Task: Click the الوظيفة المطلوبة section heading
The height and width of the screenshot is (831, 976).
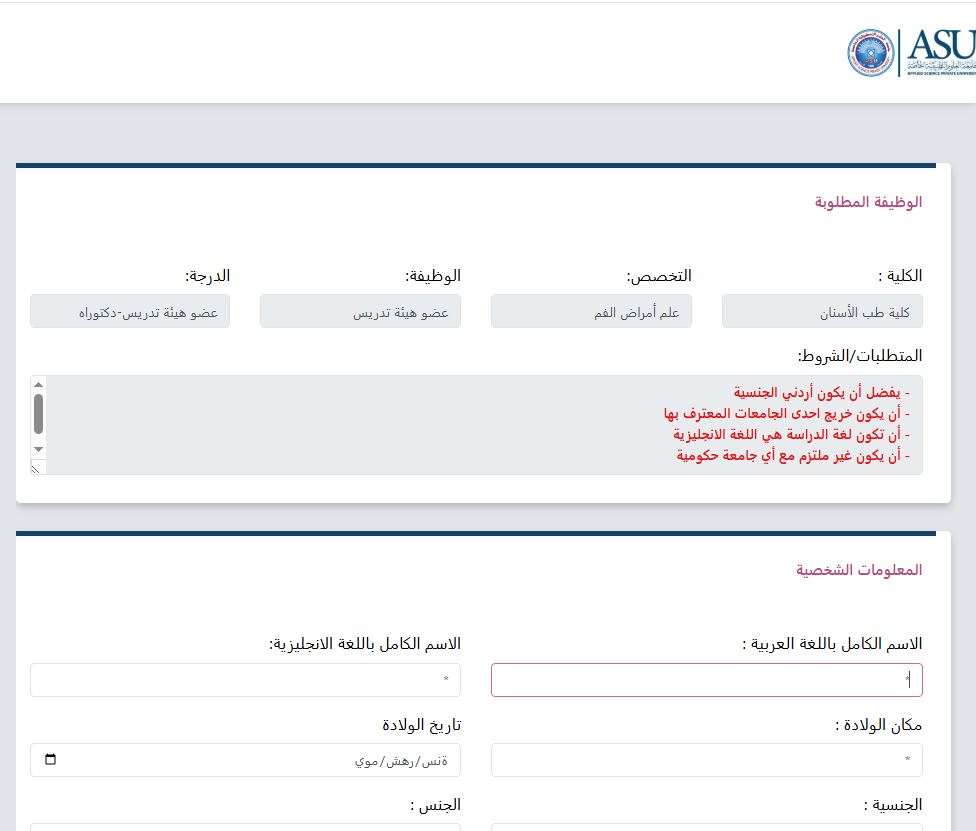Action: click(x=867, y=202)
